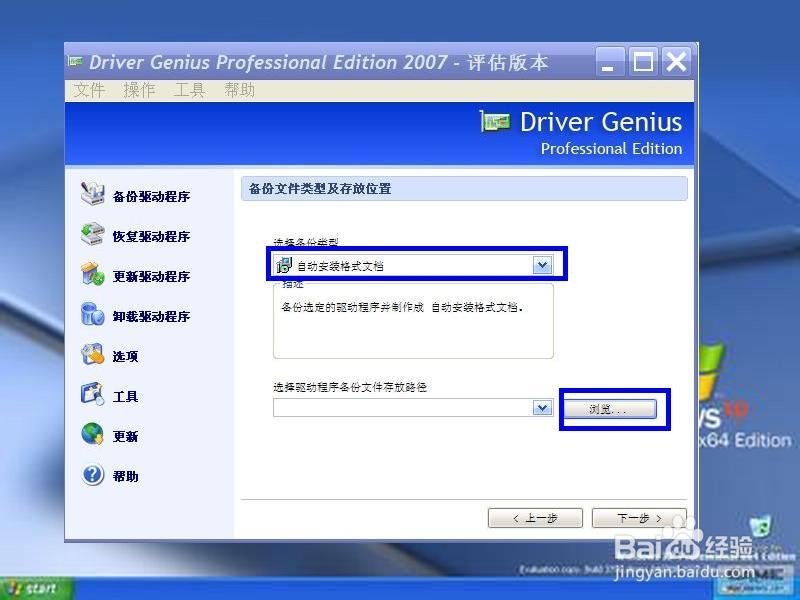This screenshot has width=800, height=600.
Task: Click the Windows start button
Action: (x=37, y=589)
